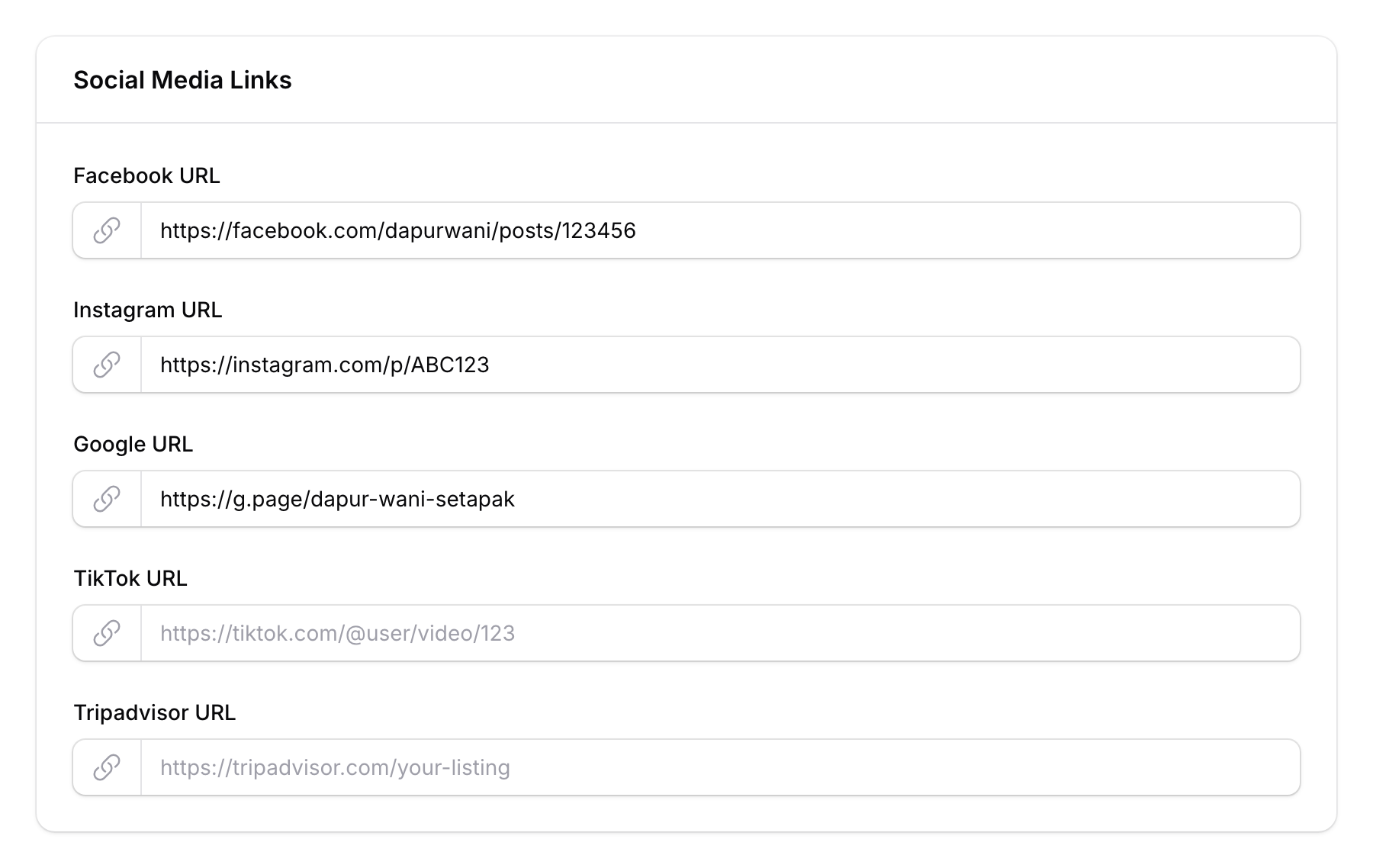Click the g.page/dapur-wani-setapak link text

[x=337, y=499]
